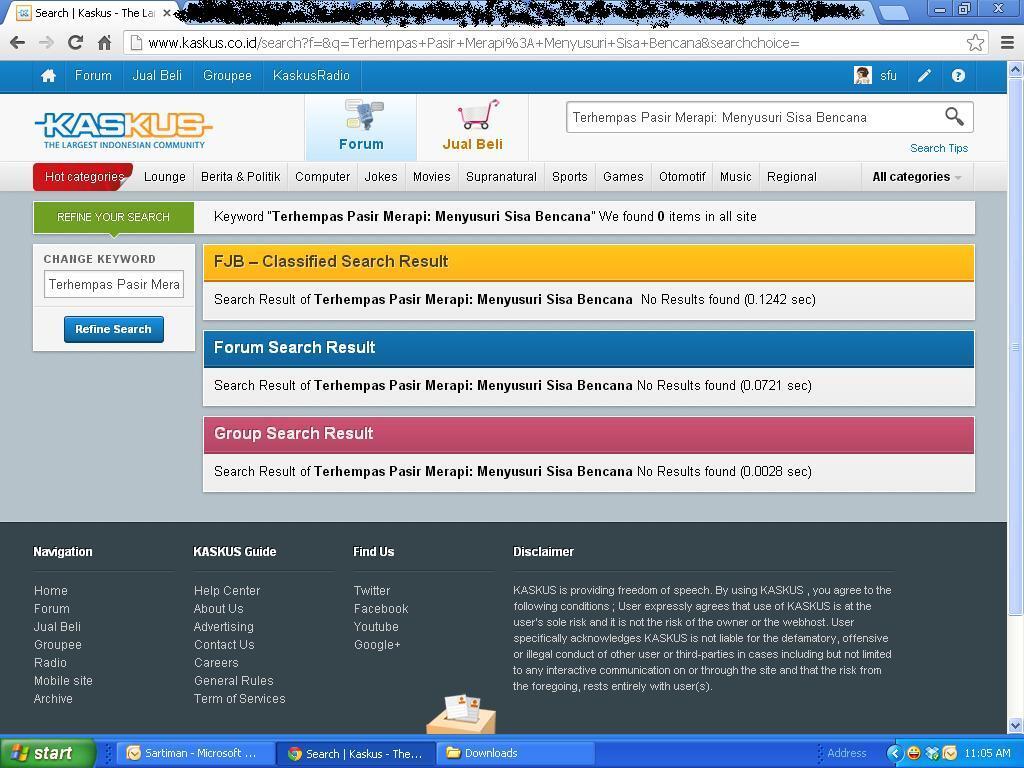Screen dimensions: 1024x768
Task: Open Computer category
Action: (x=323, y=177)
